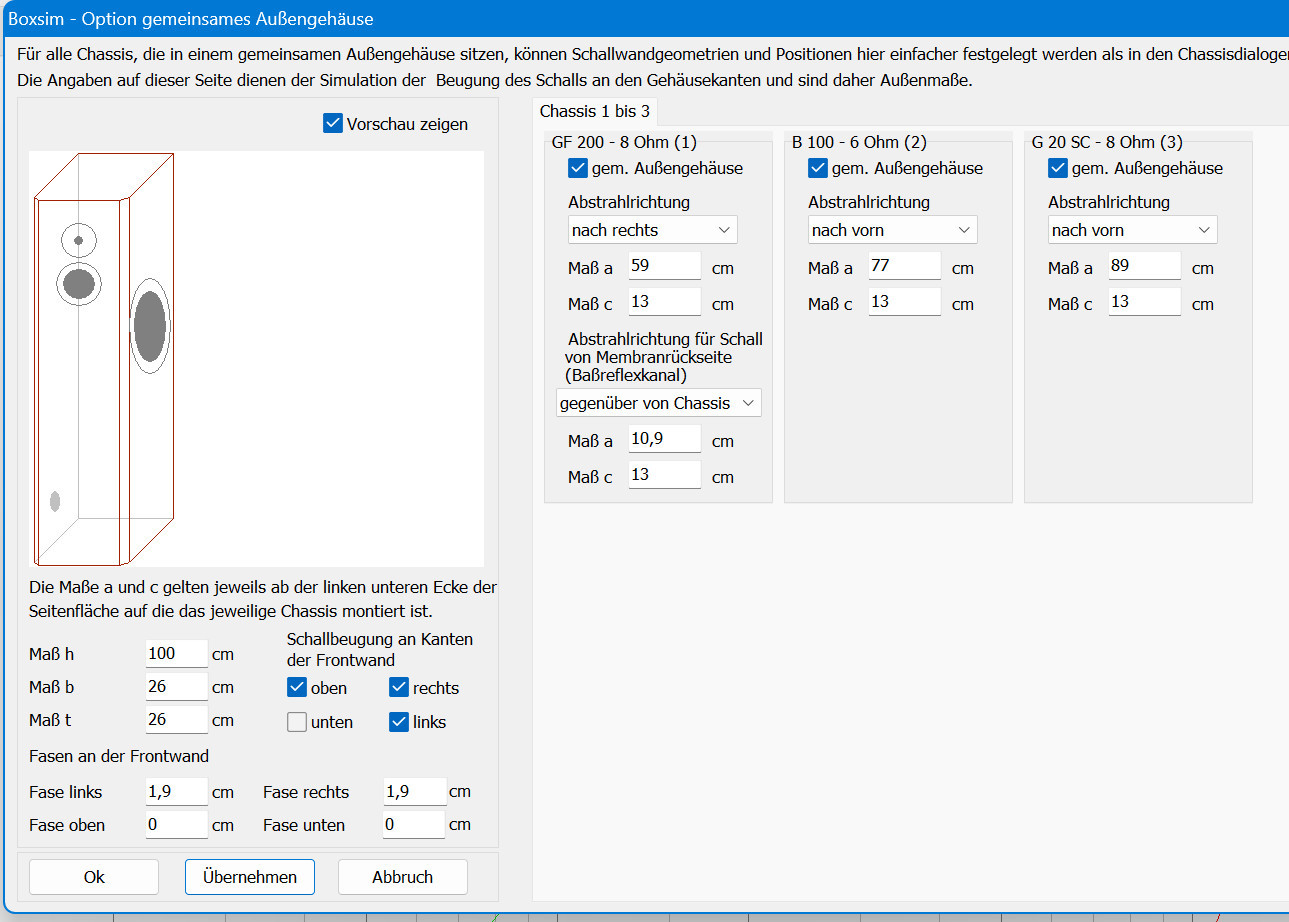This screenshot has height=922, width=1289.
Task: Open Abstrahlrichtung dropdown for B 100 chassis
Action: point(892,230)
